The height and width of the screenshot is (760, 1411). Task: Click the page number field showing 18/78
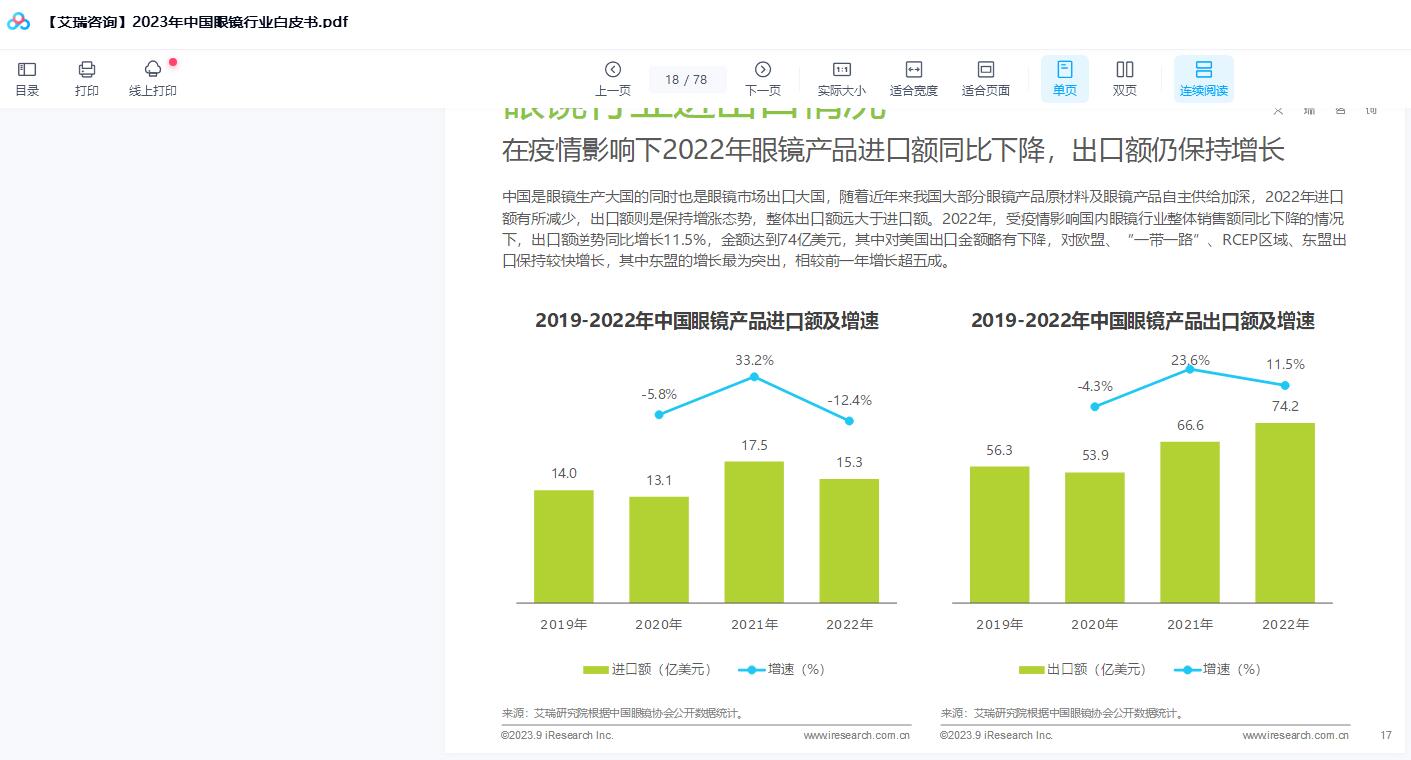687,77
